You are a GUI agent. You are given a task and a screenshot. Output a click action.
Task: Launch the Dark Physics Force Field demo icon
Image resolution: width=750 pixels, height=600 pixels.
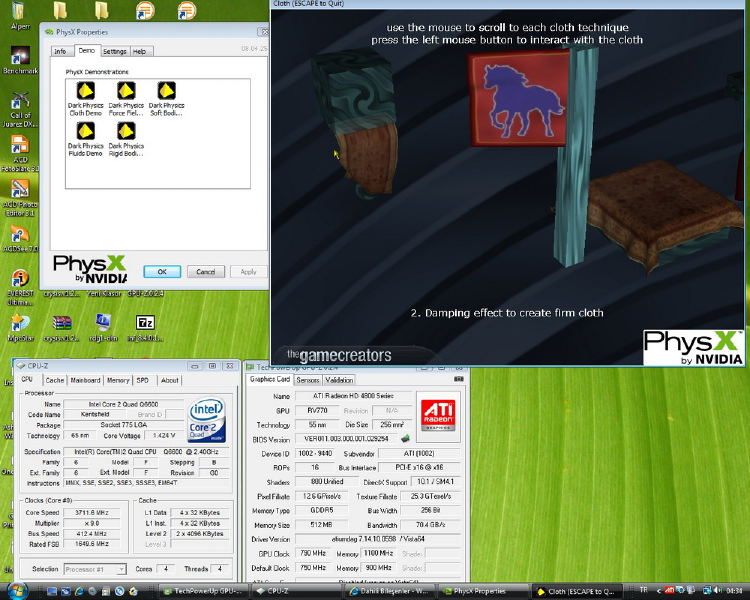coord(126,99)
